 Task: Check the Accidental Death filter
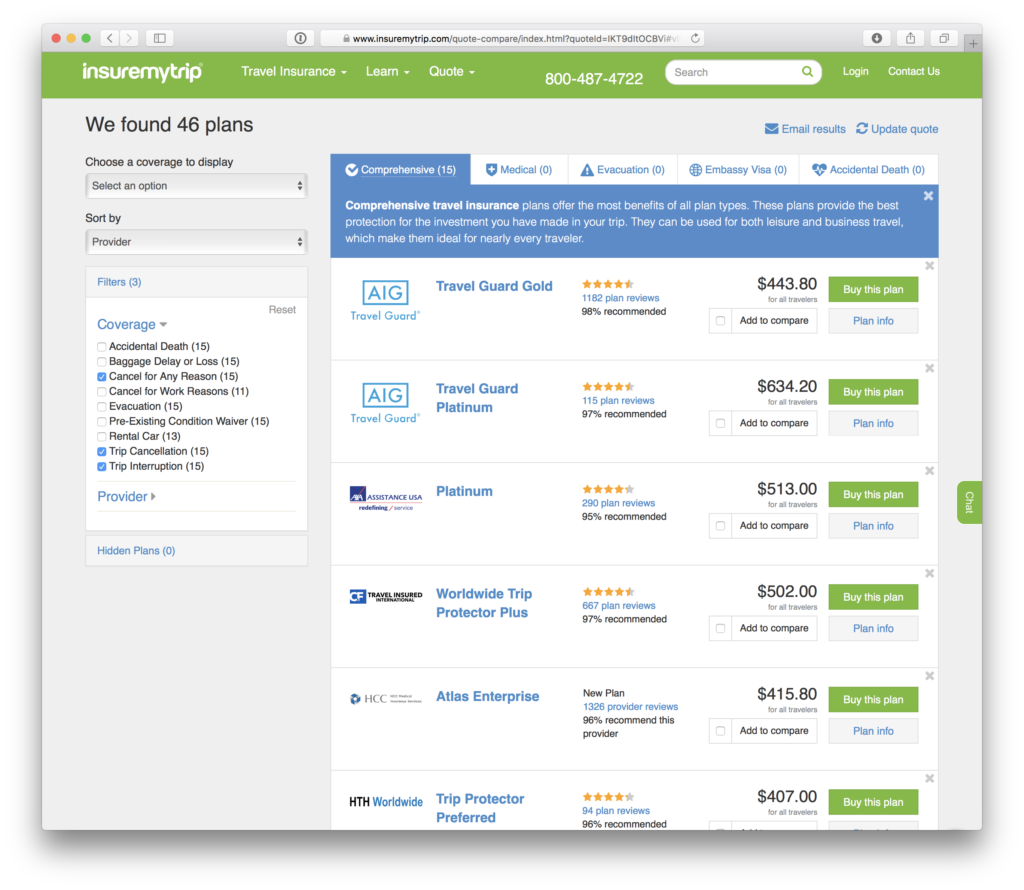(x=102, y=347)
